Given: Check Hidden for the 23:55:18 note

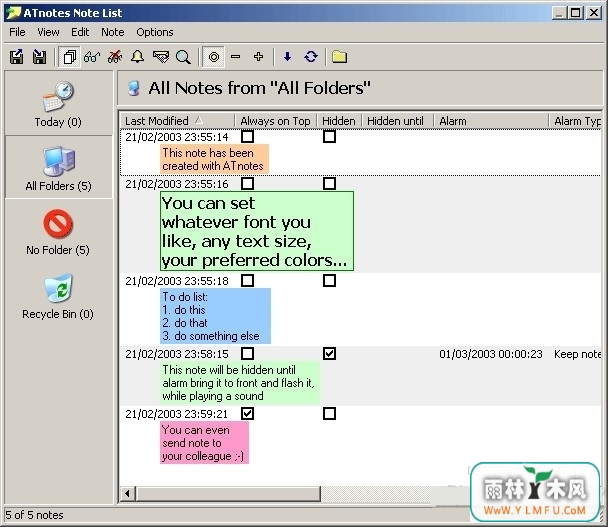Looking at the screenshot, I should (x=329, y=280).
